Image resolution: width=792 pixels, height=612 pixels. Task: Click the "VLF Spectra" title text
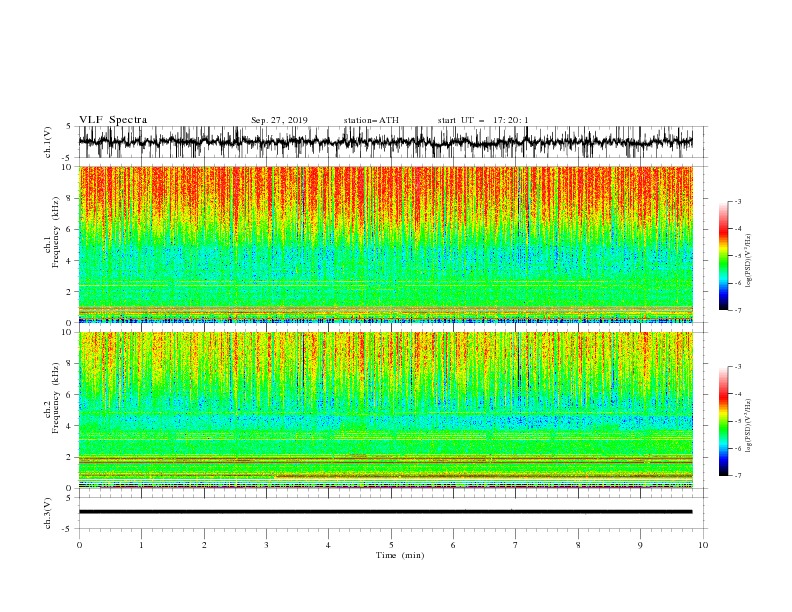(x=113, y=120)
